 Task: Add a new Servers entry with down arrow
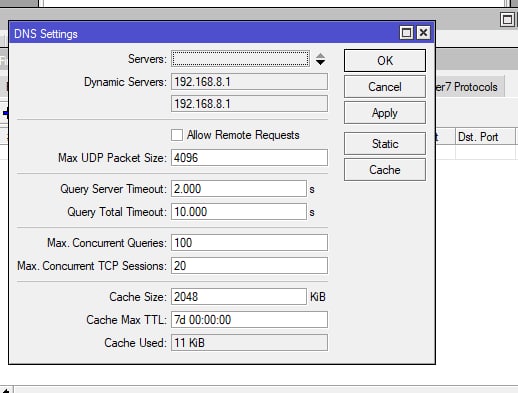[x=320, y=62]
